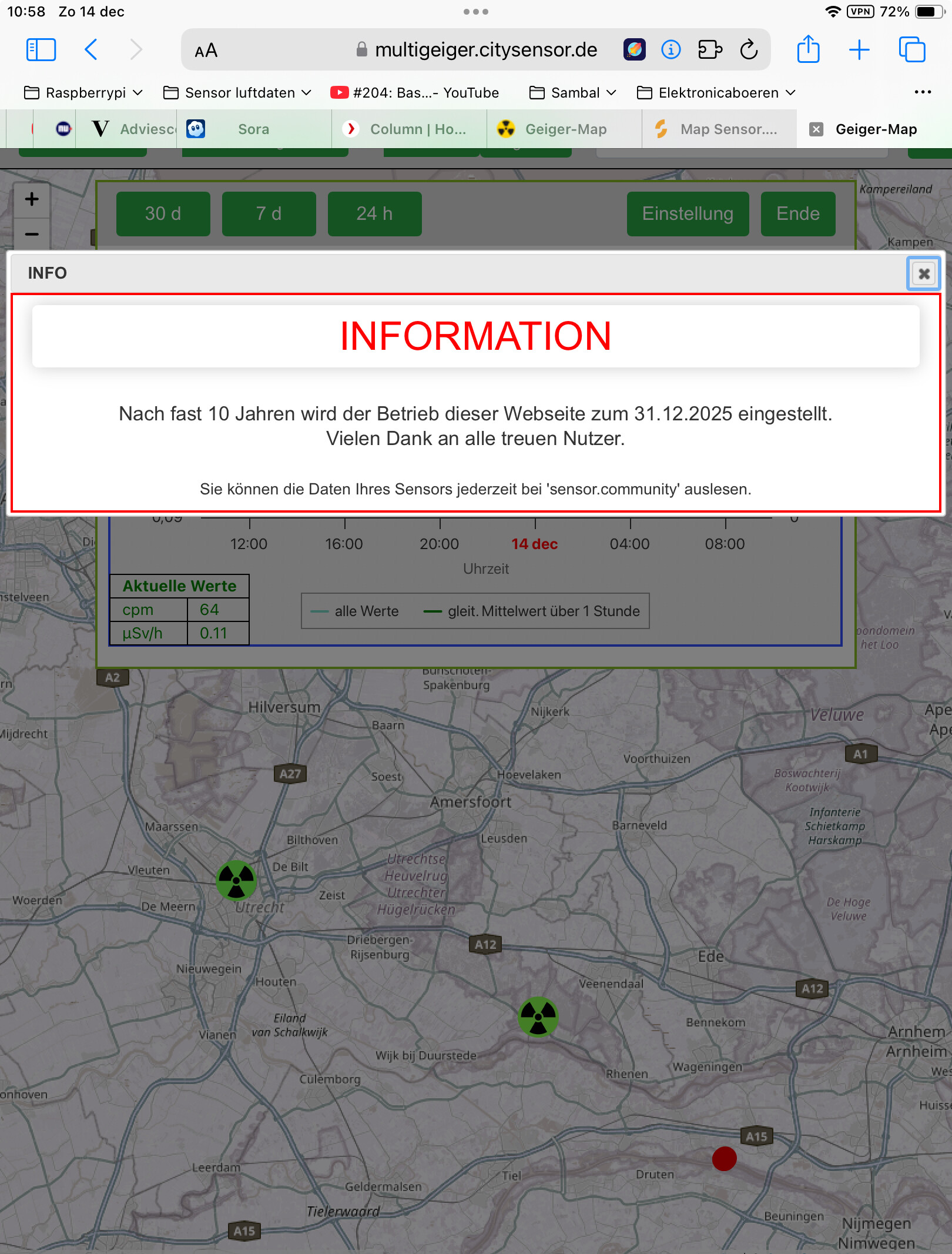This screenshot has height=1254, width=952.
Task: Open the bookmarks bar overflow menu
Action: (x=923, y=92)
